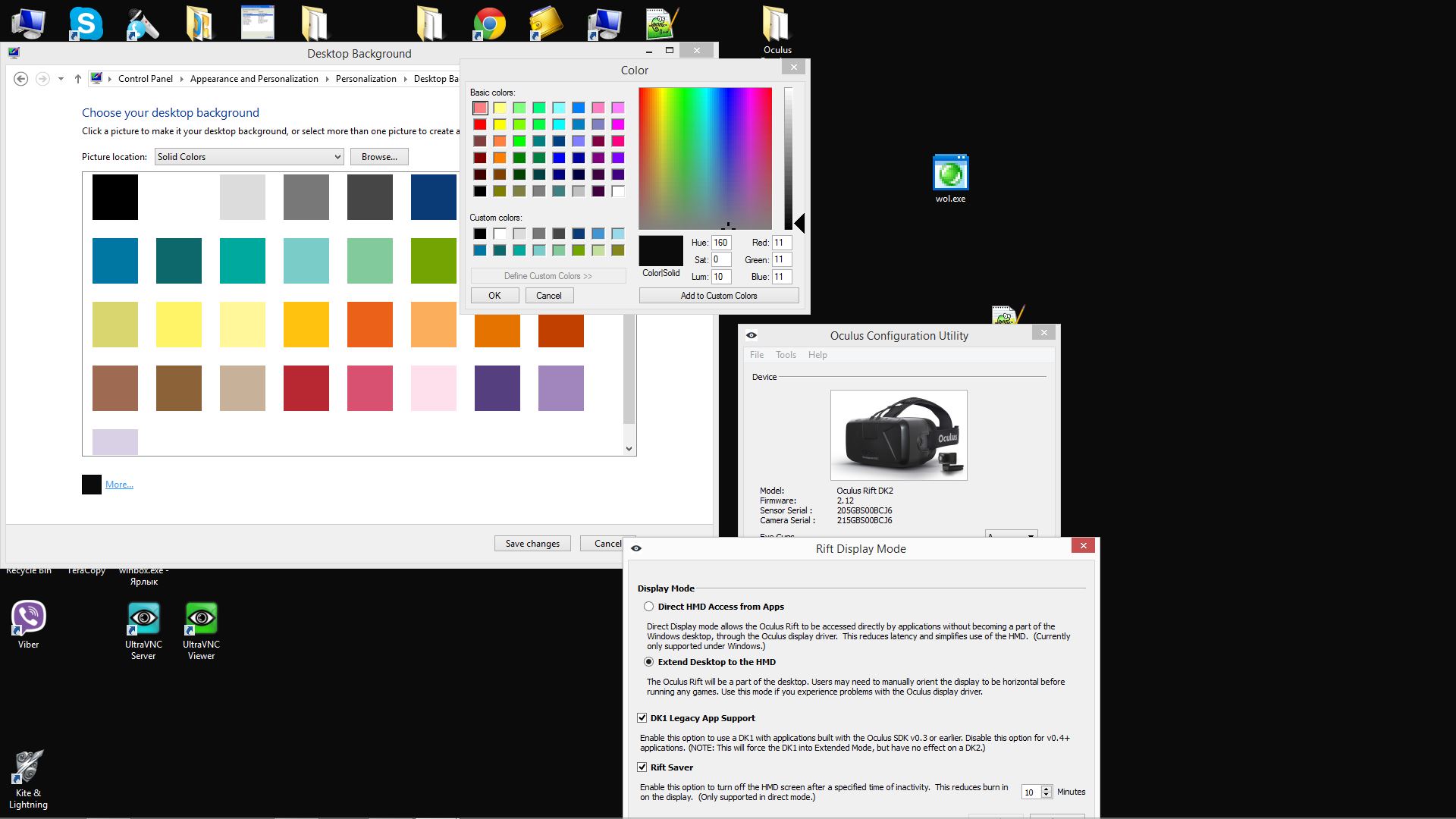Click Browse... button

[x=379, y=157]
